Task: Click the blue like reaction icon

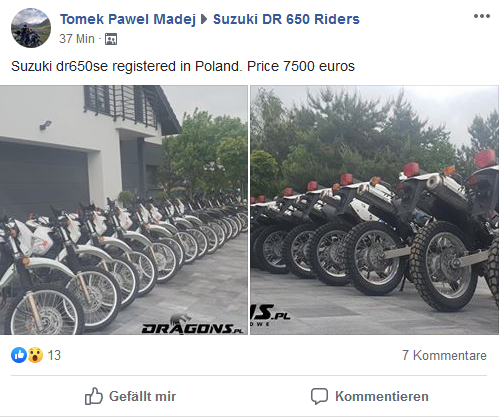Action: 19,355
